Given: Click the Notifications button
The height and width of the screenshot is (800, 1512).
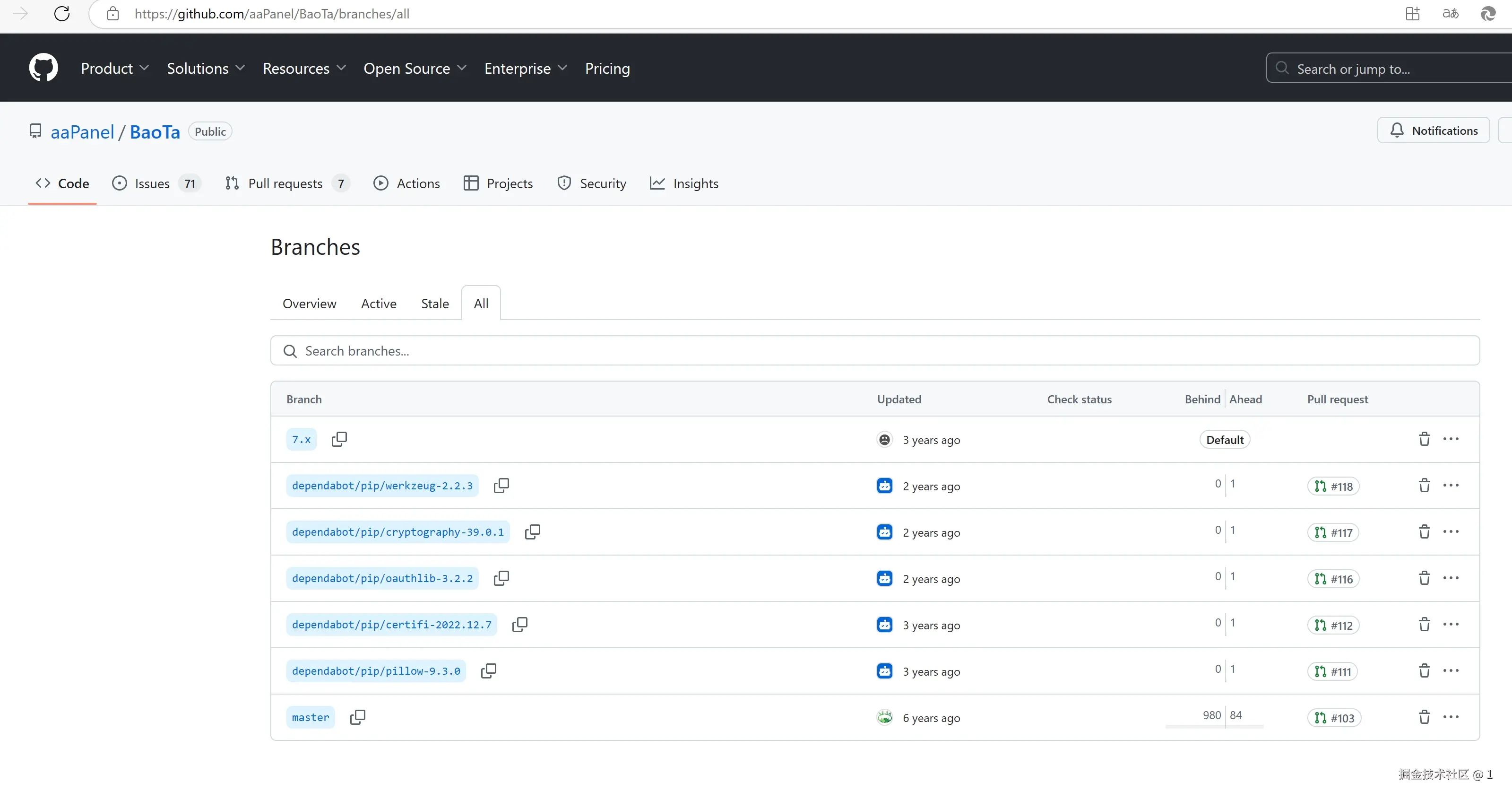Looking at the screenshot, I should (x=1434, y=130).
